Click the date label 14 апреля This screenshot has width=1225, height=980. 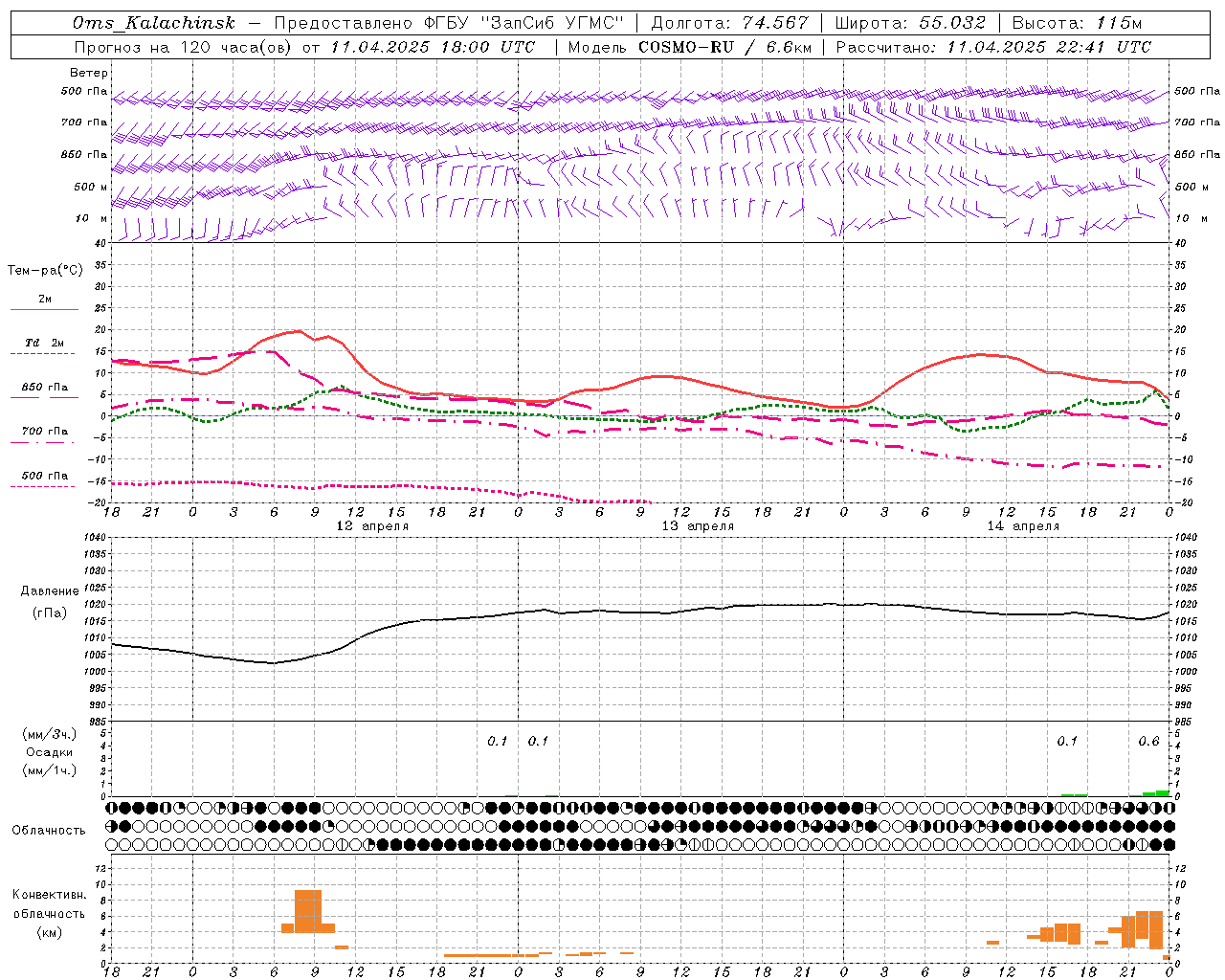pyautogui.click(x=1023, y=526)
